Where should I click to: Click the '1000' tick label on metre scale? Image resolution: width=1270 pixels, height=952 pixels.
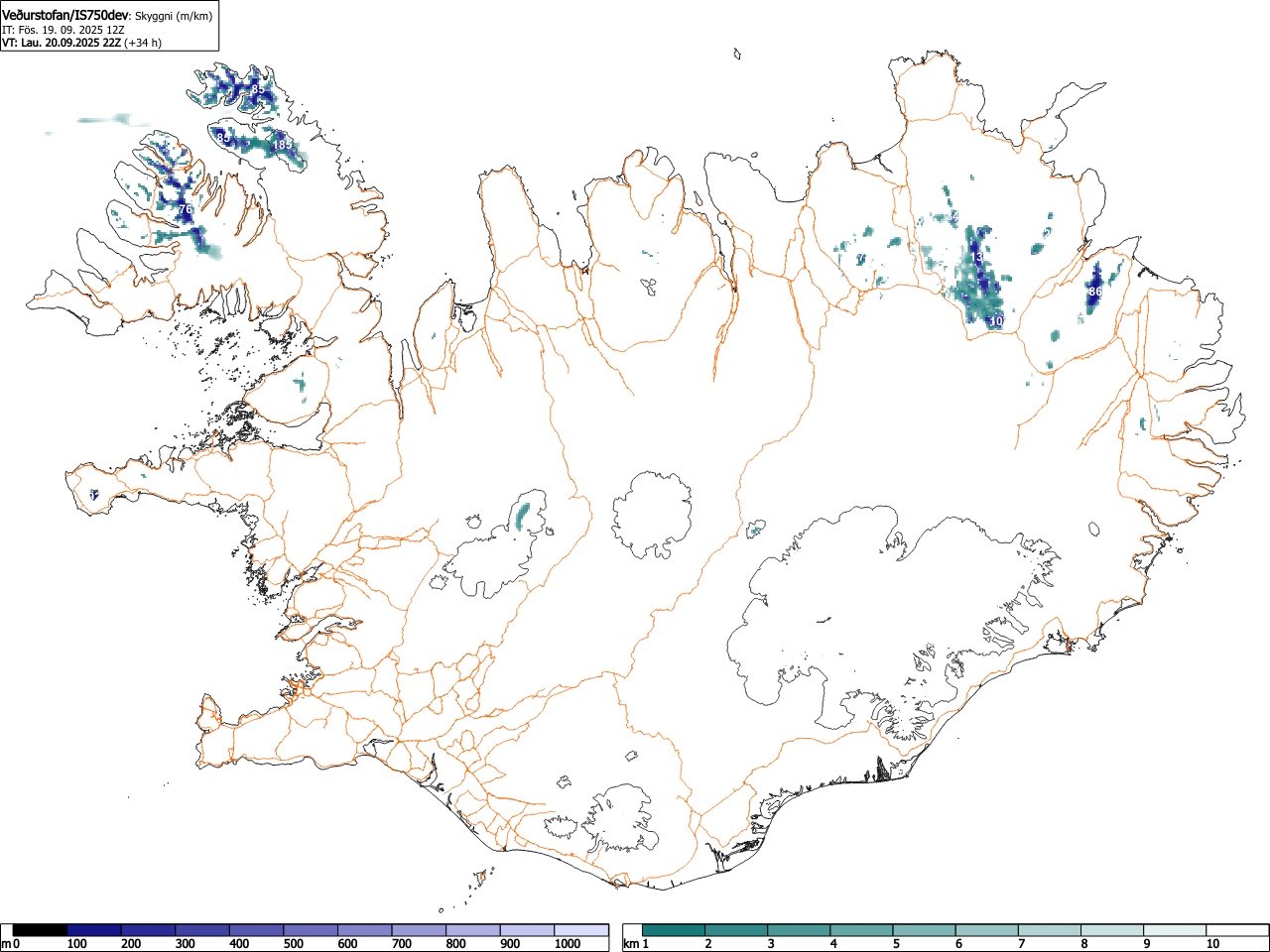coord(567,944)
